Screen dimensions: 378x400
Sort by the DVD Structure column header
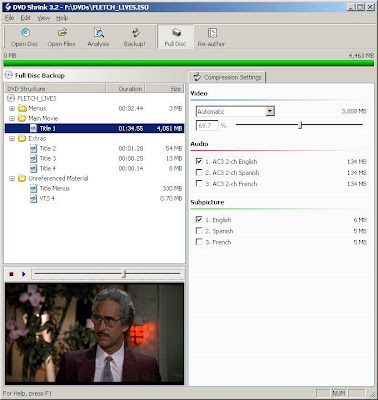[55, 89]
